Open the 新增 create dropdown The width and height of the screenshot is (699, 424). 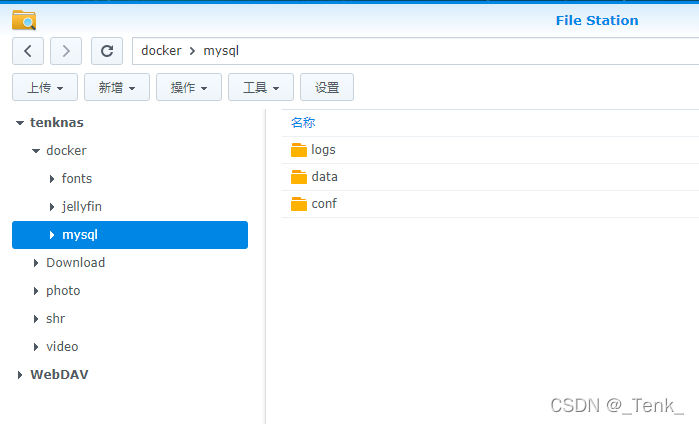point(117,87)
